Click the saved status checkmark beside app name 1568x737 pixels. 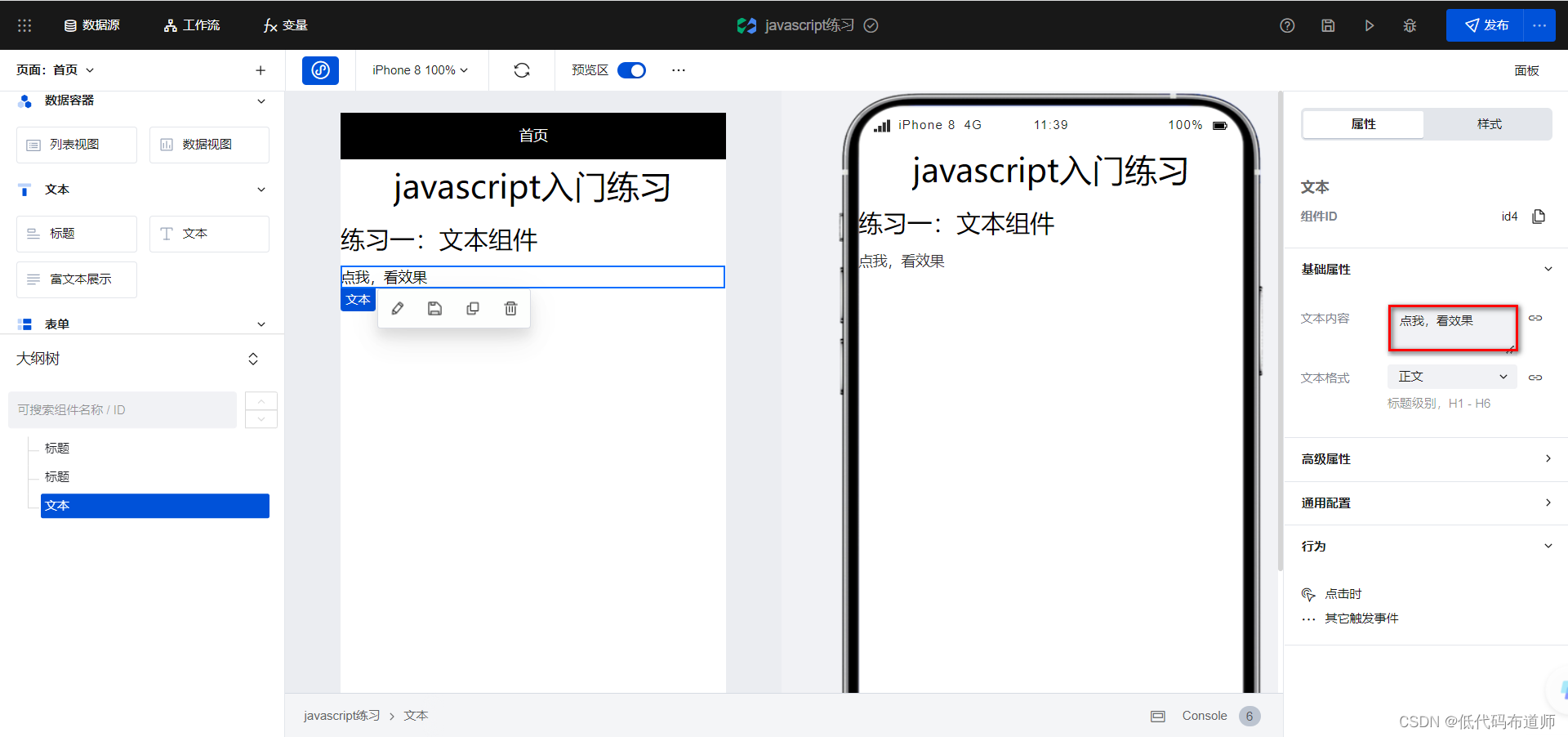(x=871, y=25)
